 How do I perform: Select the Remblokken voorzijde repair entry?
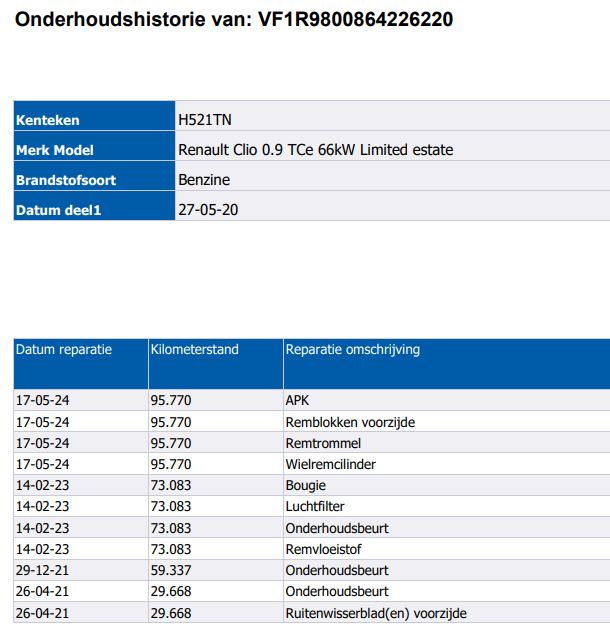[x=350, y=422]
